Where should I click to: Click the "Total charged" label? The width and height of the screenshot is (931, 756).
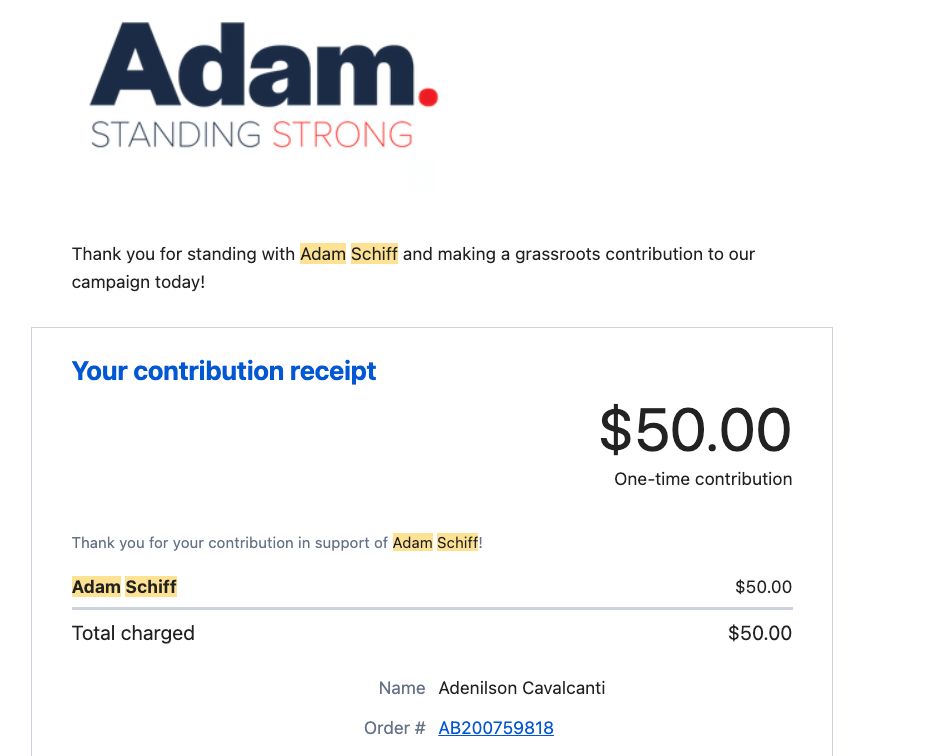133,633
